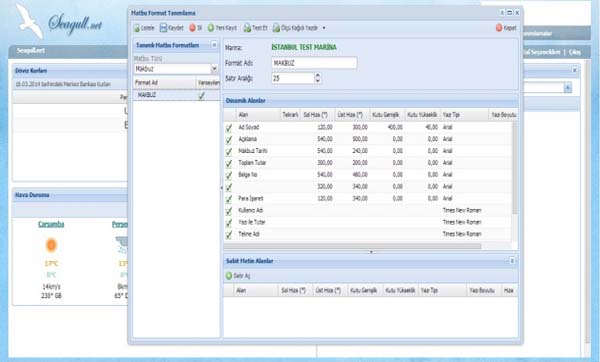Screen dimensions: 600x362
Task: Toggle the Yazı ile Tutar row checkbox
Action: [x=229, y=223]
